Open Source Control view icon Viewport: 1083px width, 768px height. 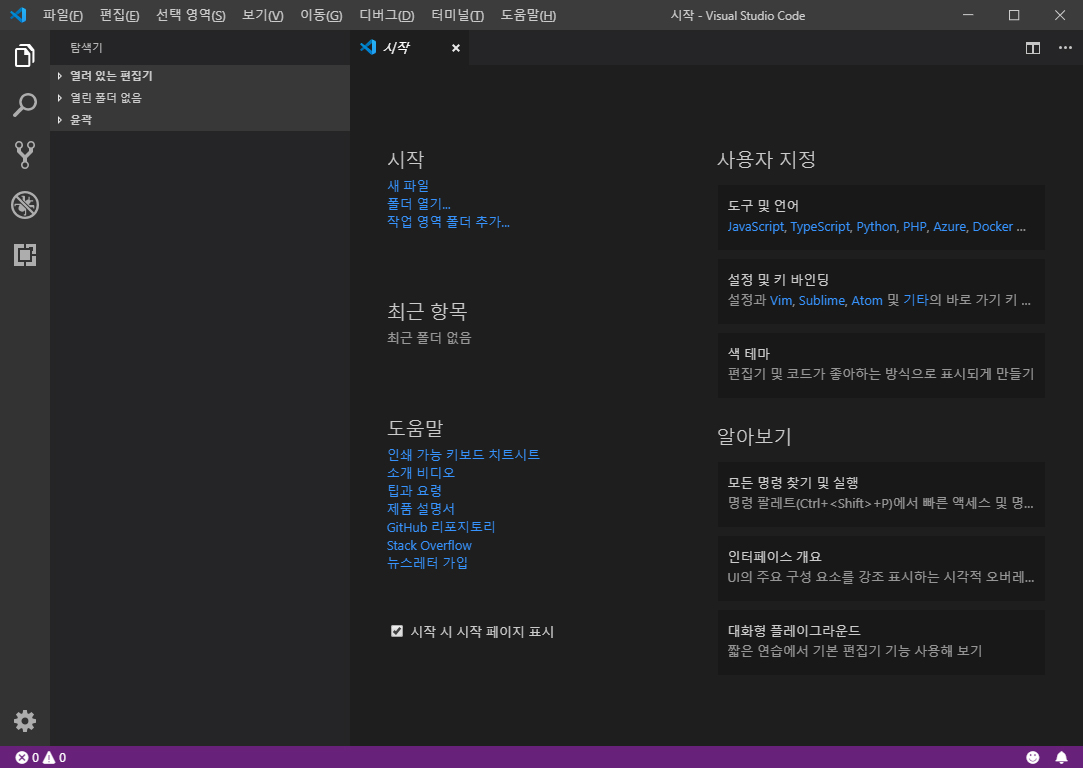[x=25, y=155]
